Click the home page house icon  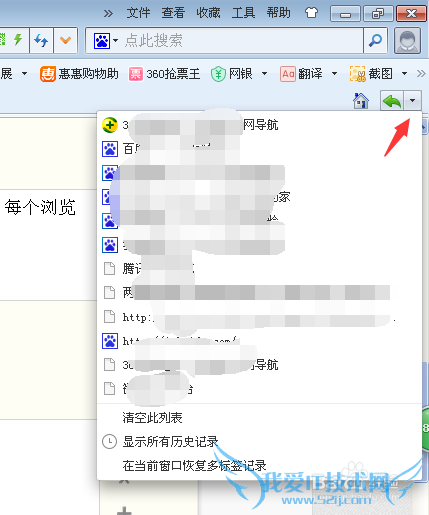pyautogui.click(x=361, y=100)
